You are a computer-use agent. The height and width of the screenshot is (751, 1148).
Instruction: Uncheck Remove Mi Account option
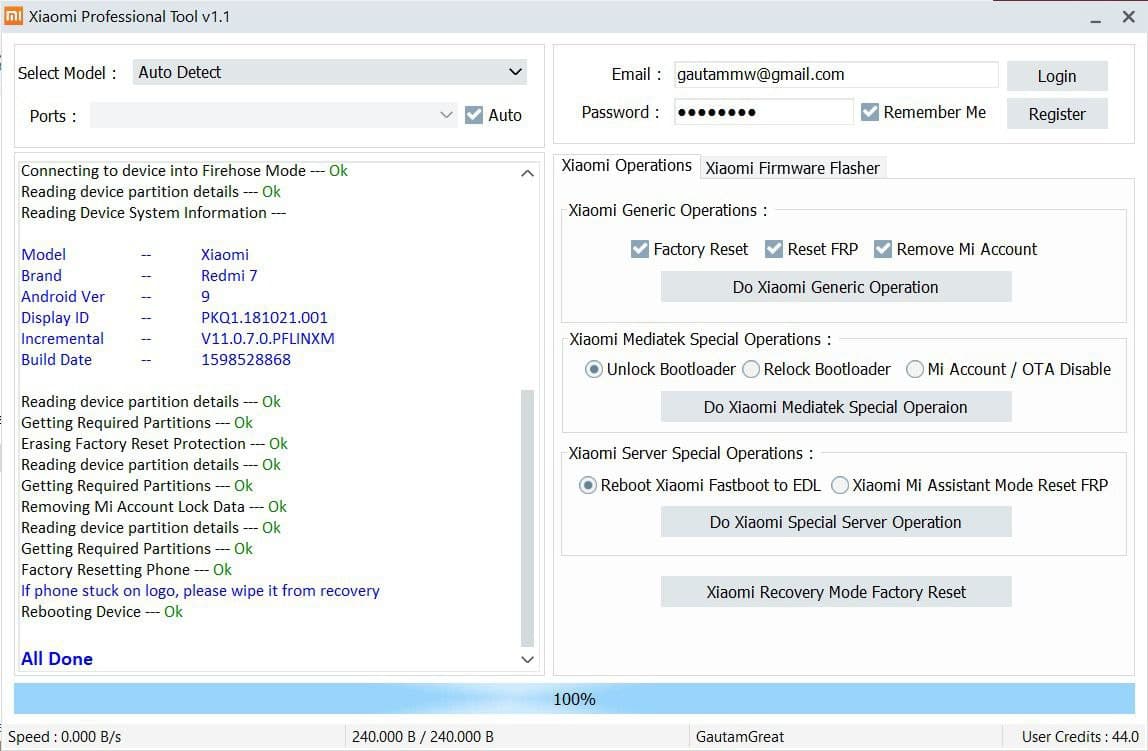(882, 249)
